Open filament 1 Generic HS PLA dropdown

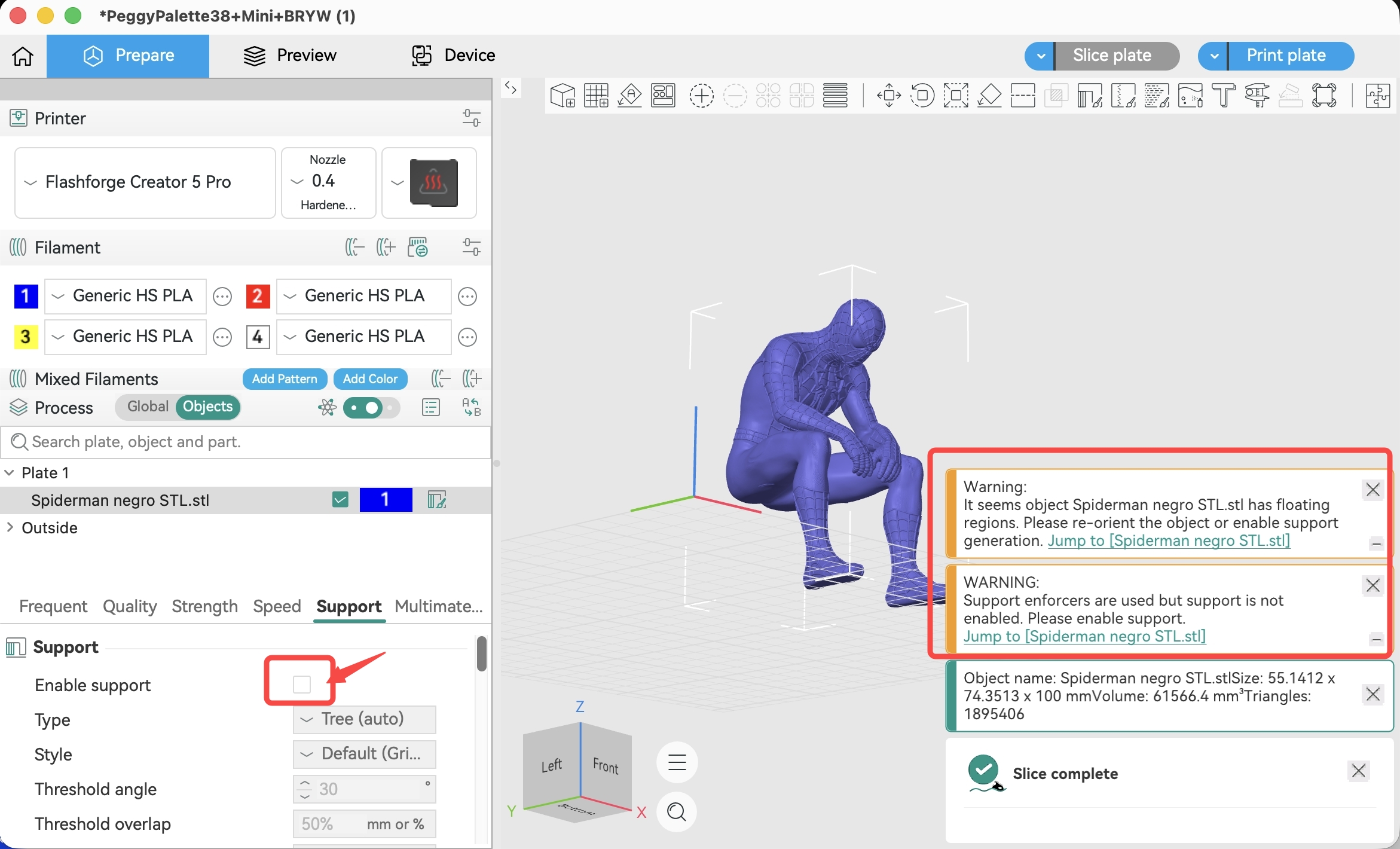(x=126, y=296)
